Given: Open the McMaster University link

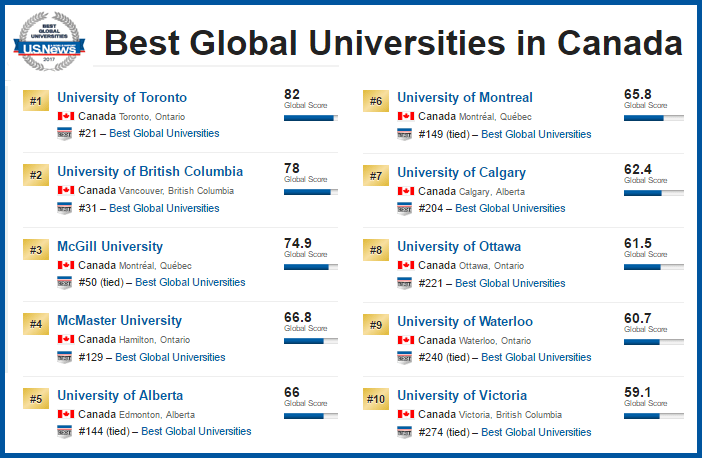Looking at the screenshot, I should pos(120,321).
